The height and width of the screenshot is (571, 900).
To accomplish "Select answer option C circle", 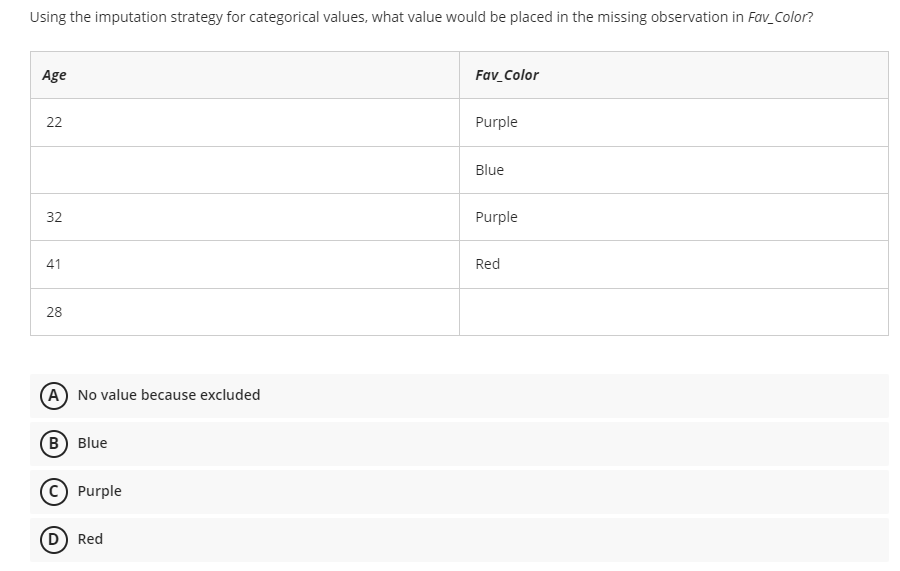I will pos(53,492).
